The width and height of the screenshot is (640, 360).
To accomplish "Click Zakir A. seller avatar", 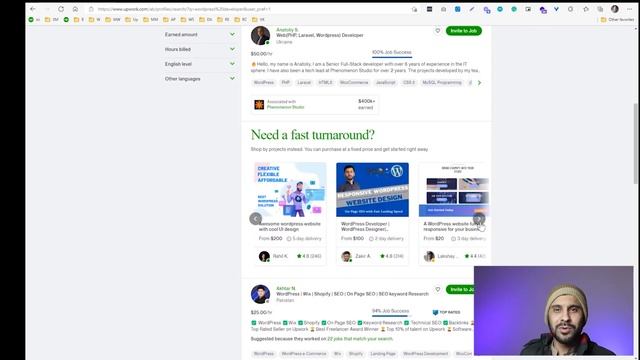I will click(x=347, y=256).
